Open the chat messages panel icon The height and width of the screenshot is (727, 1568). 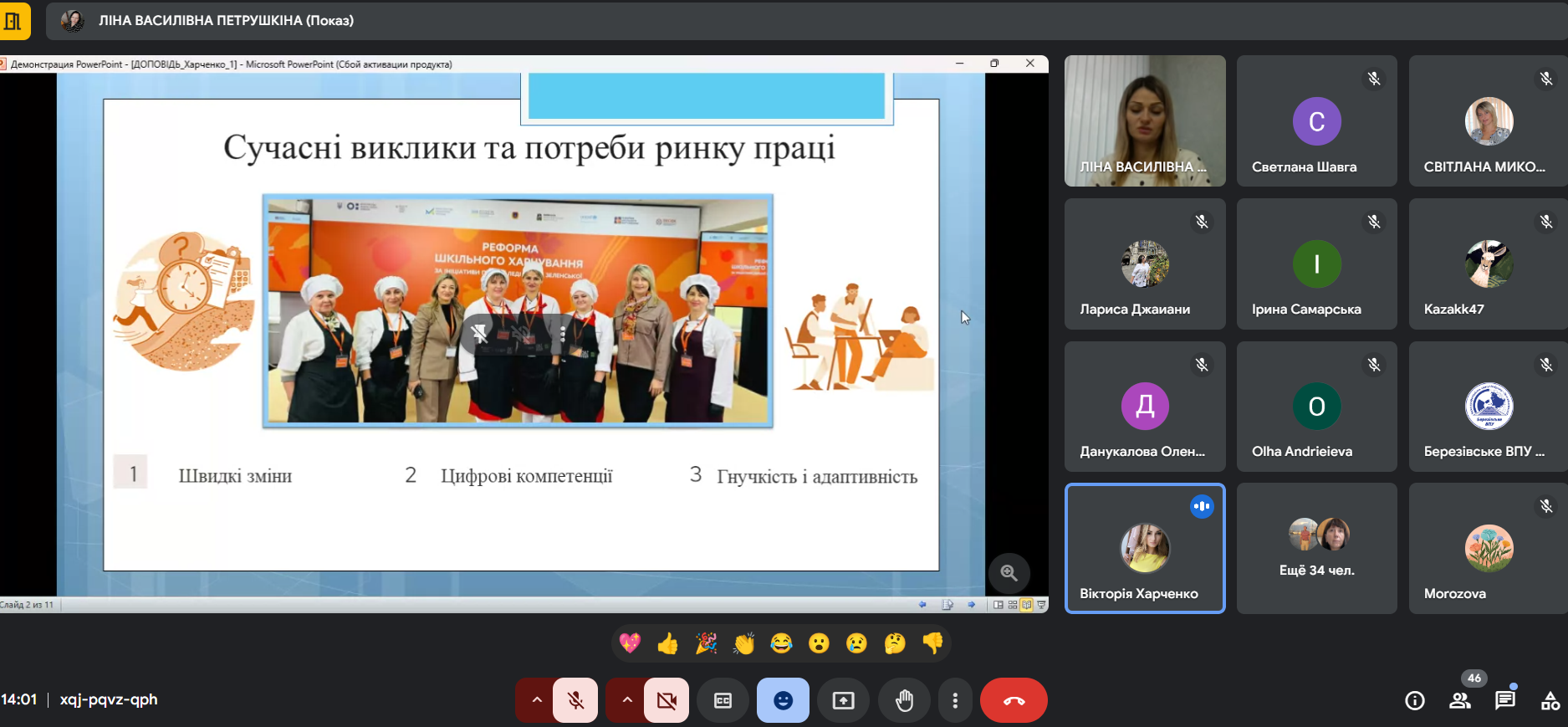click(1504, 700)
